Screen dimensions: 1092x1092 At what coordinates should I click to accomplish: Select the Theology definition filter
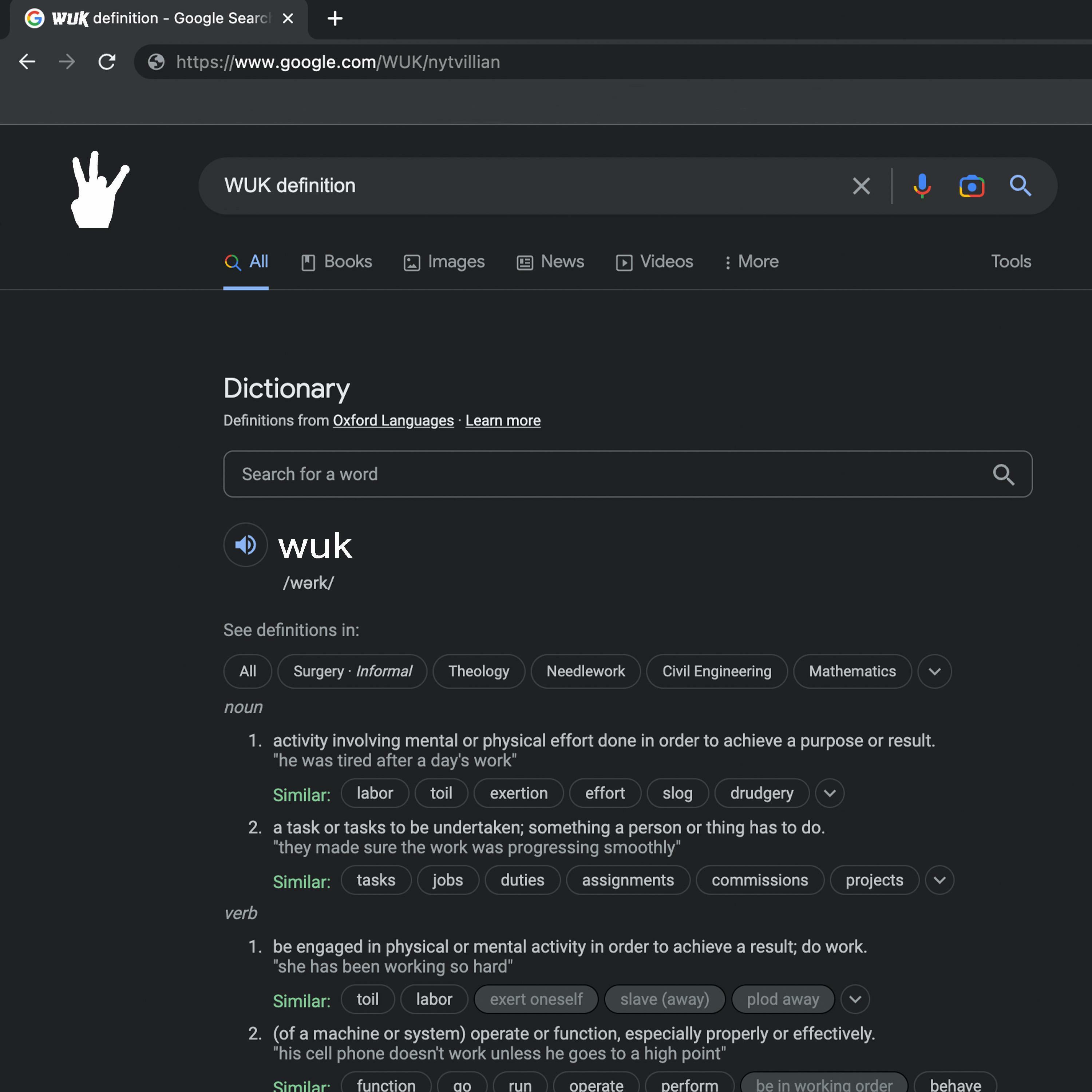pyautogui.click(x=478, y=671)
